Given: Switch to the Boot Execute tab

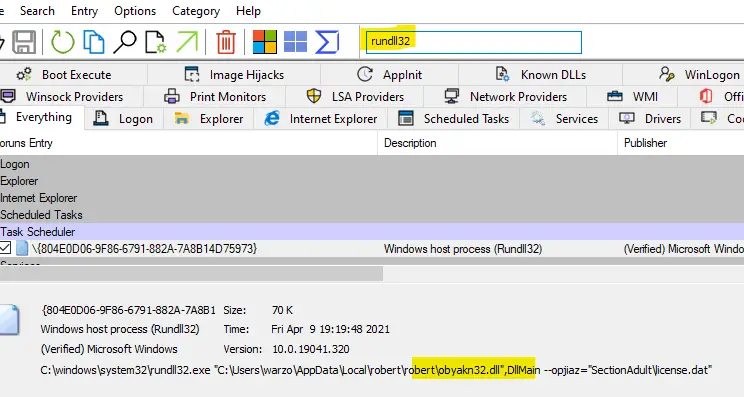Looking at the screenshot, I should coord(74,74).
